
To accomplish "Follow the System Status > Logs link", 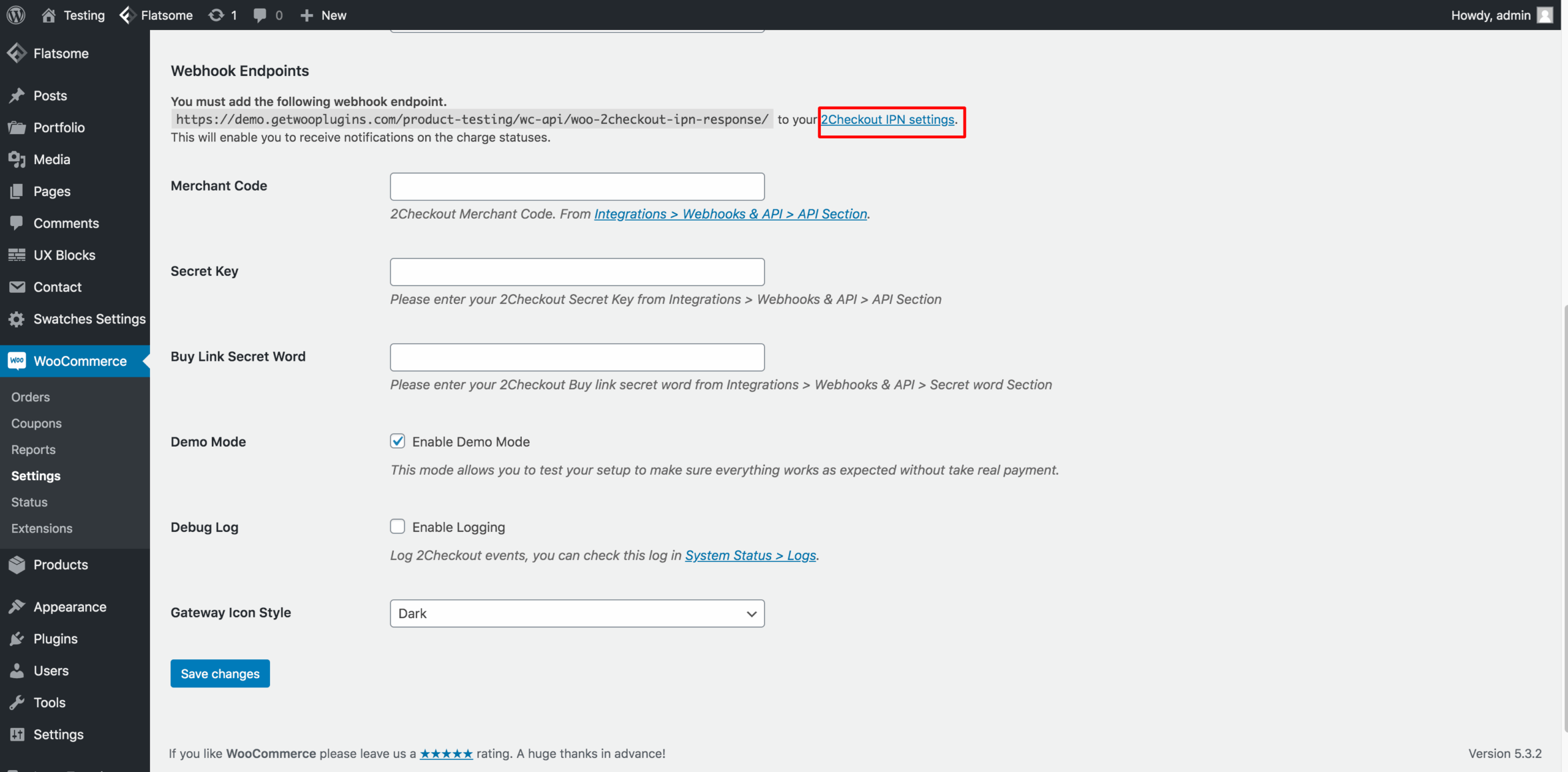I will pyautogui.click(x=750, y=555).
